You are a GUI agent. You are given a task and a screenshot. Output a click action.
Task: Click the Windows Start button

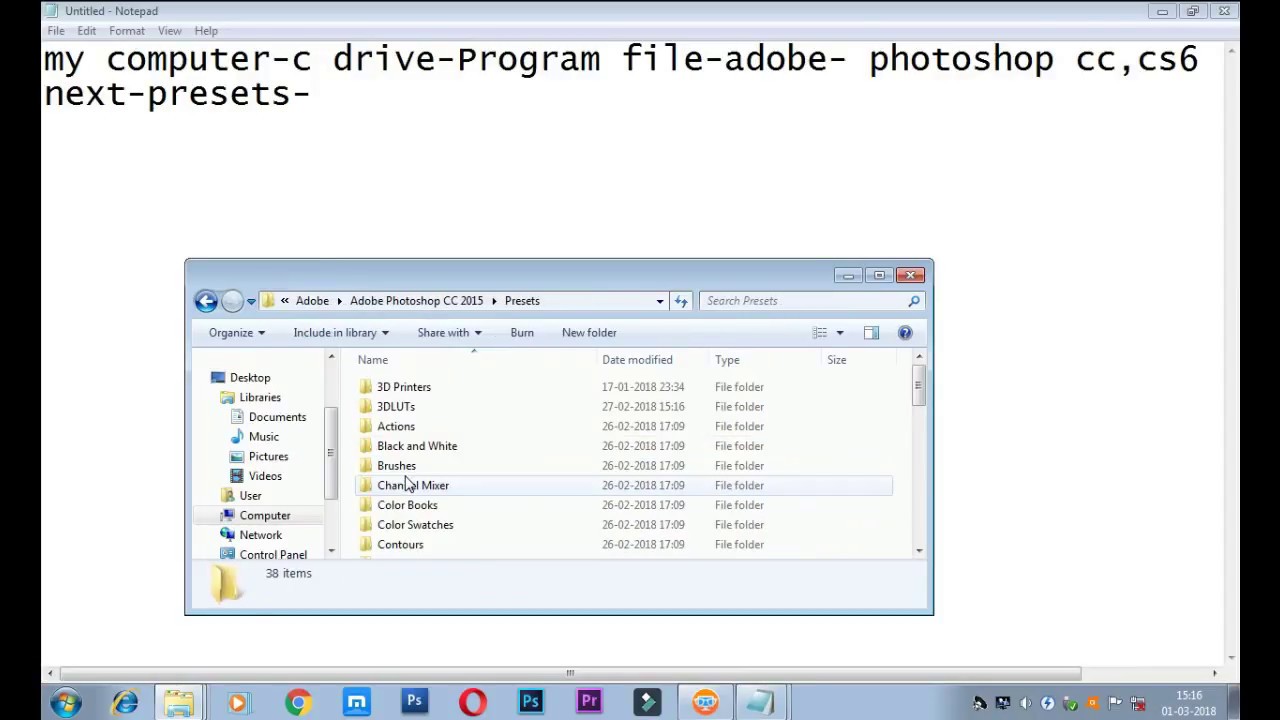(x=66, y=702)
